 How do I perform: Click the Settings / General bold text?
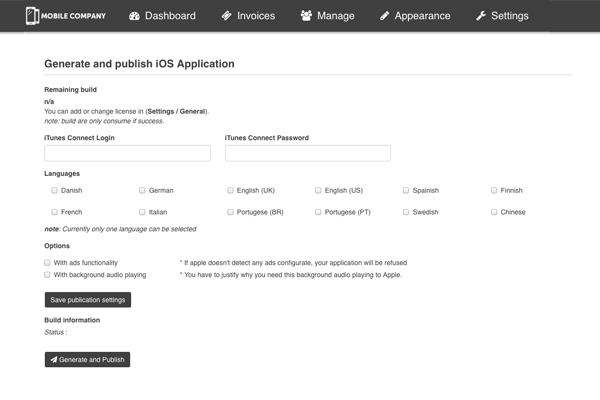click(176, 111)
